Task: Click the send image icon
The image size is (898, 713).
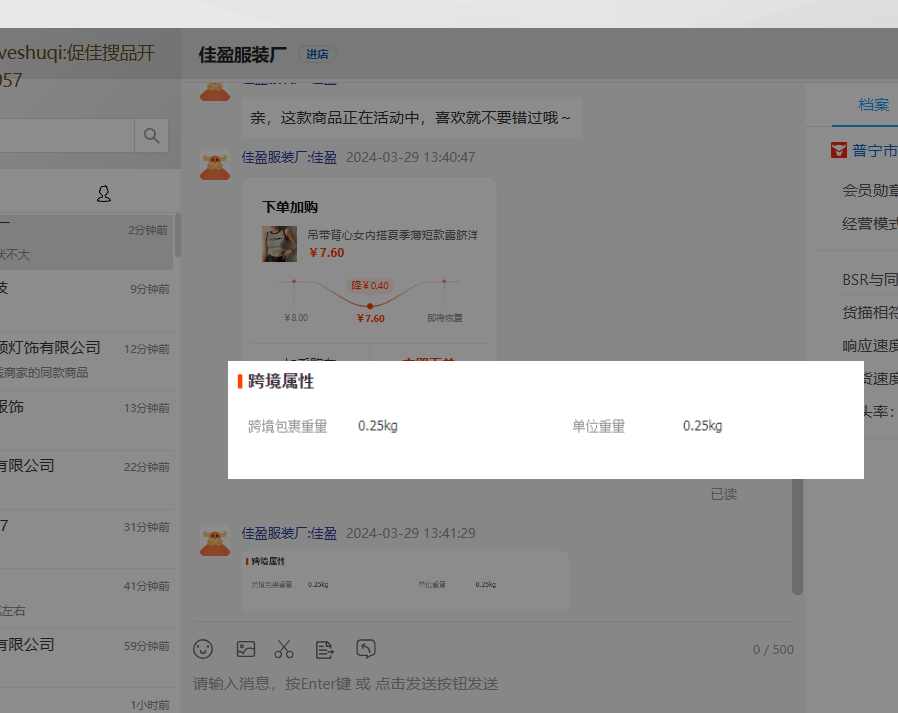Action: tap(245, 649)
